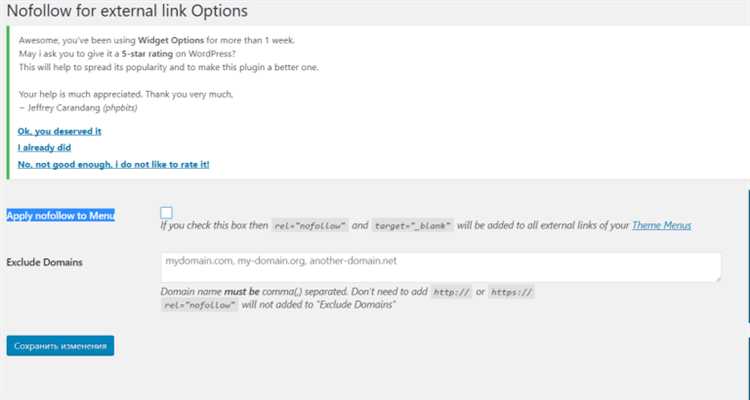Choose the 'I already did' link
The image size is (750, 400).
[x=44, y=147]
